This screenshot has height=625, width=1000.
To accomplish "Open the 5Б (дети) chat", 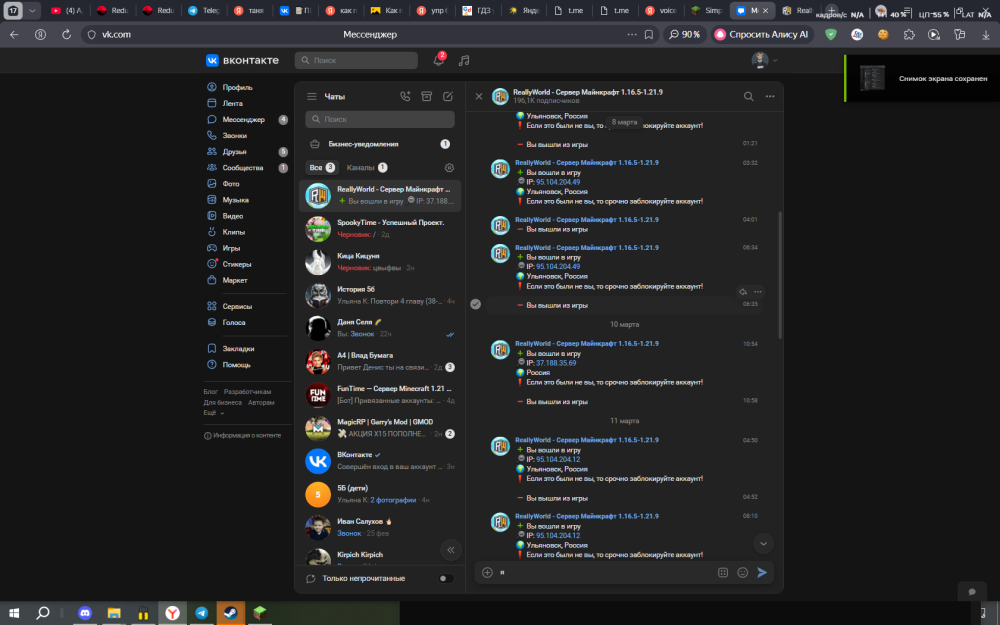I will coord(379,494).
